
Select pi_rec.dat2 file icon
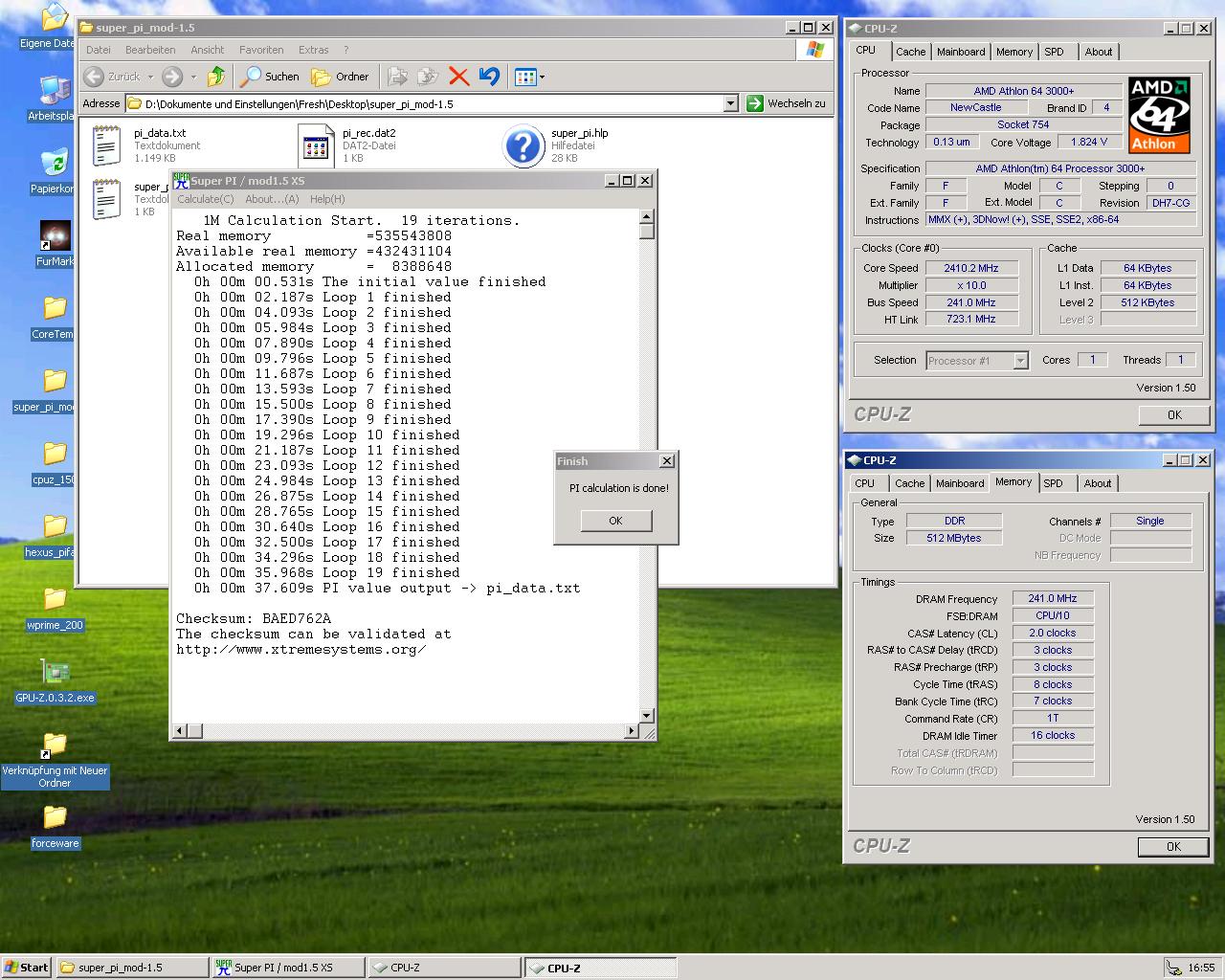pos(315,145)
